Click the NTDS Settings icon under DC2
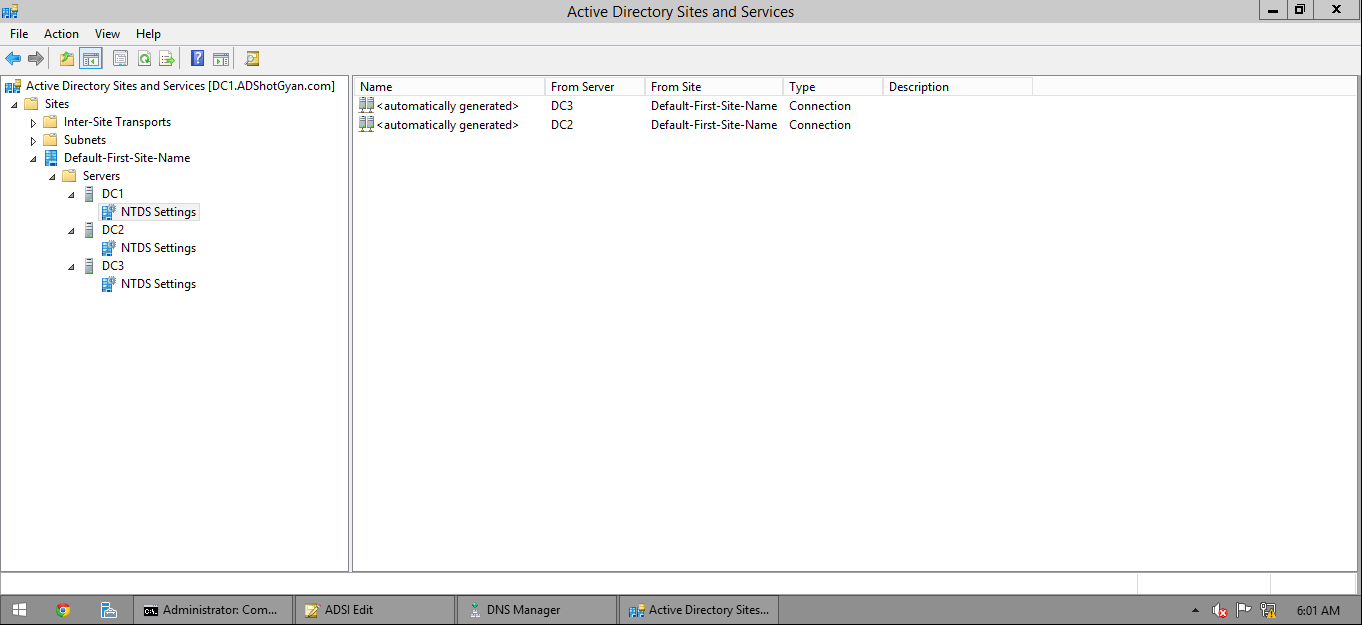 pos(109,247)
